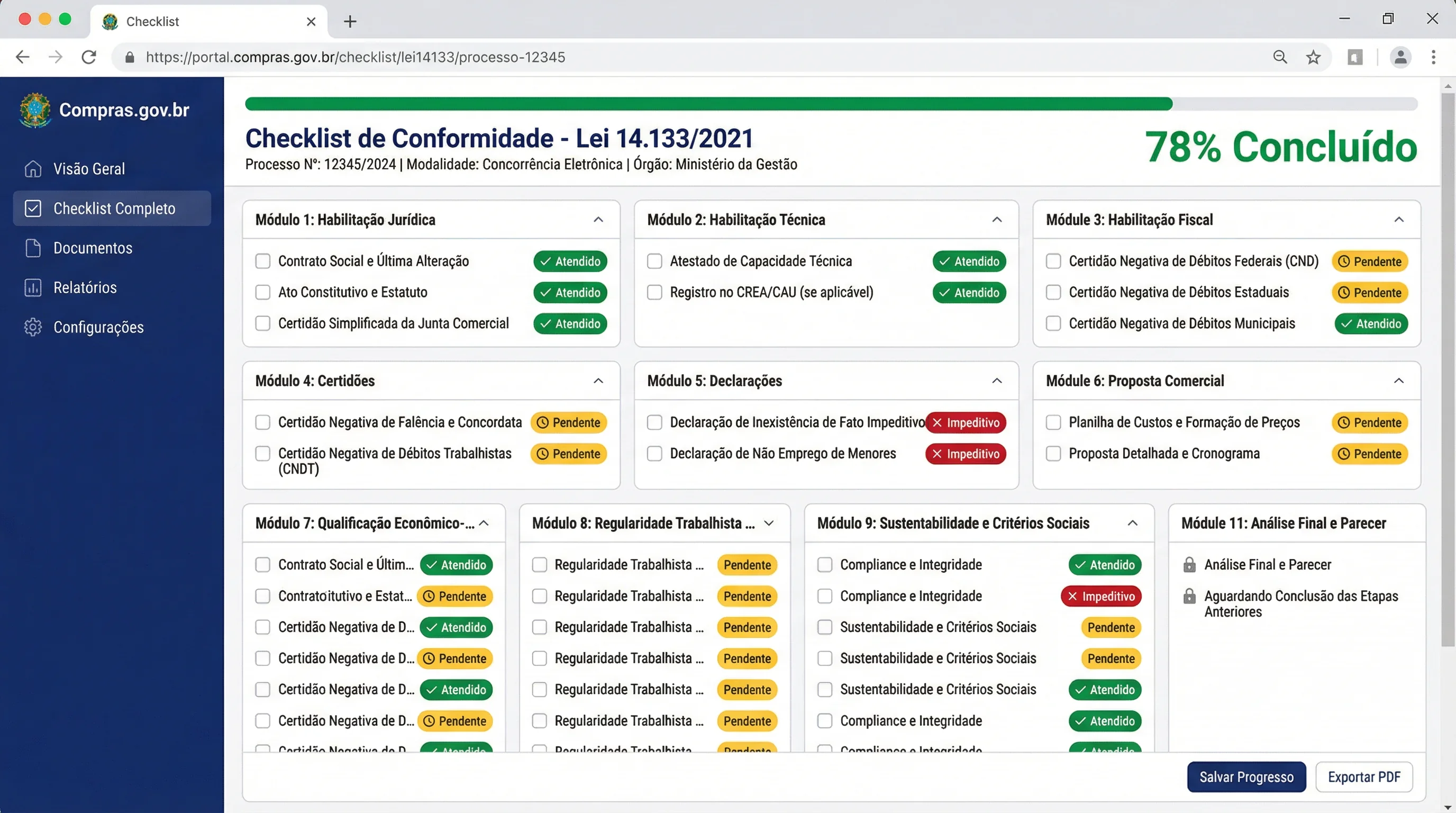Screen dimensions: 1456x813
Task: Click the Documentos page icon
Action: point(33,248)
